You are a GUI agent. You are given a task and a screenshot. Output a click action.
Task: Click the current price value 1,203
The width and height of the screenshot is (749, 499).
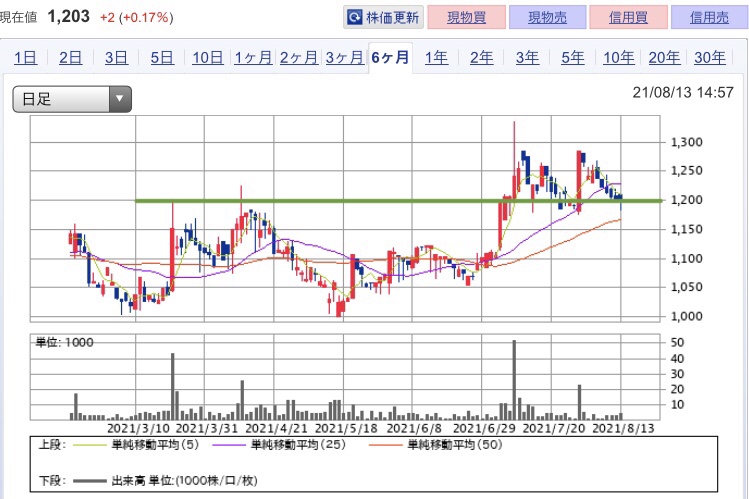click(x=69, y=17)
